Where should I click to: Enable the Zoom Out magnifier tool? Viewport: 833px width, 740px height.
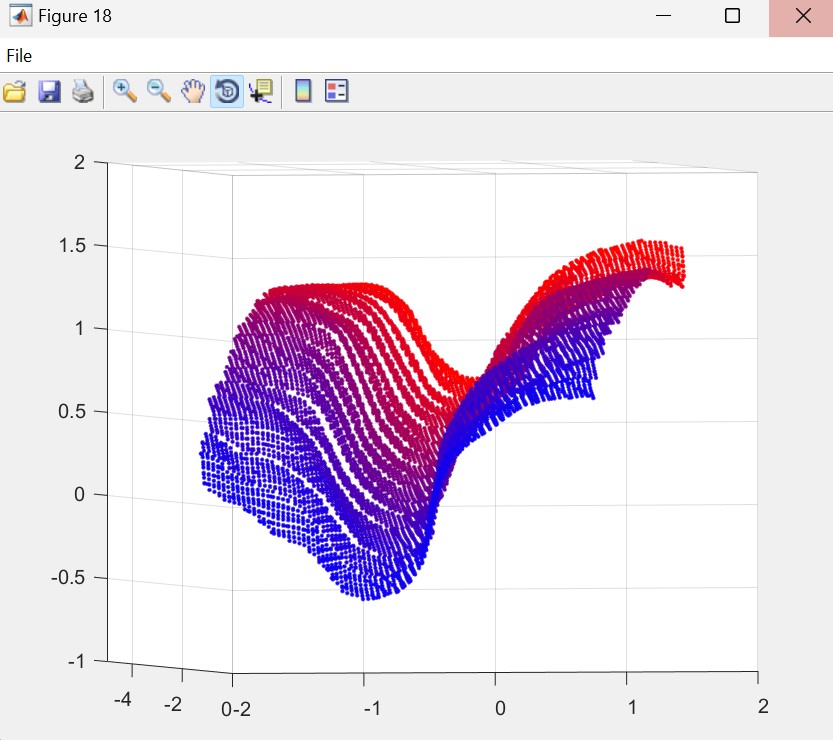pyautogui.click(x=159, y=92)
